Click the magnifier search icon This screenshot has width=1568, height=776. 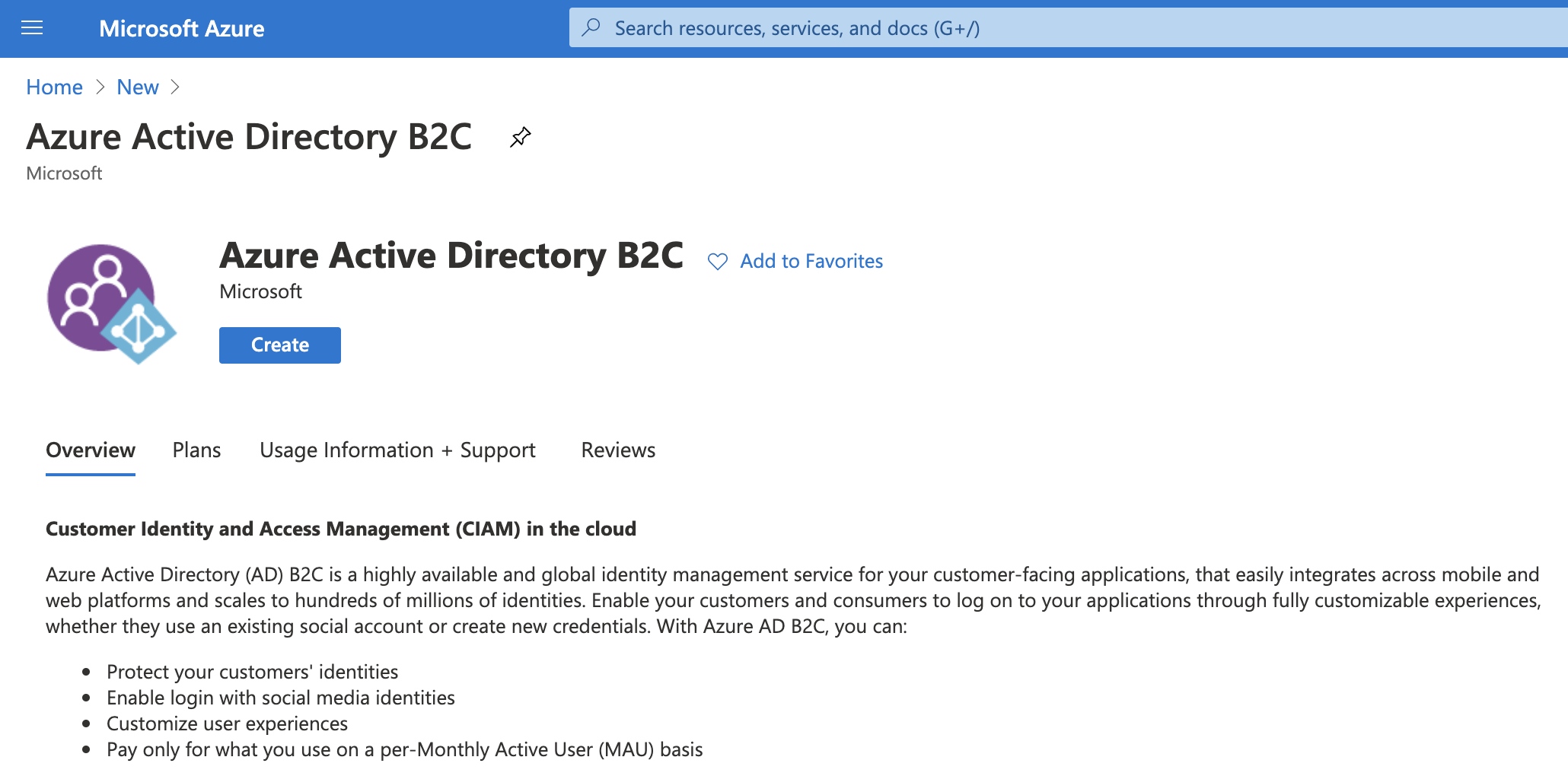pyautogui.click(x=591, y=28)
